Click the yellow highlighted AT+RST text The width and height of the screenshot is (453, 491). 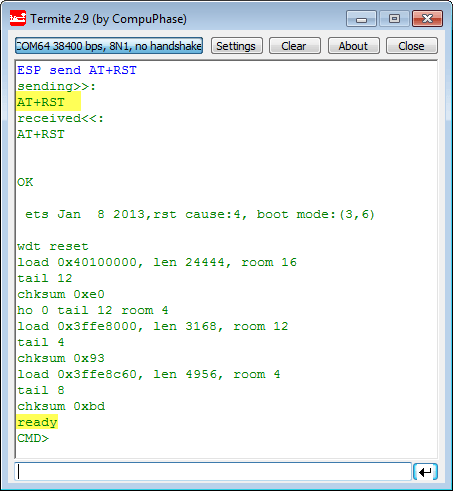41,102
